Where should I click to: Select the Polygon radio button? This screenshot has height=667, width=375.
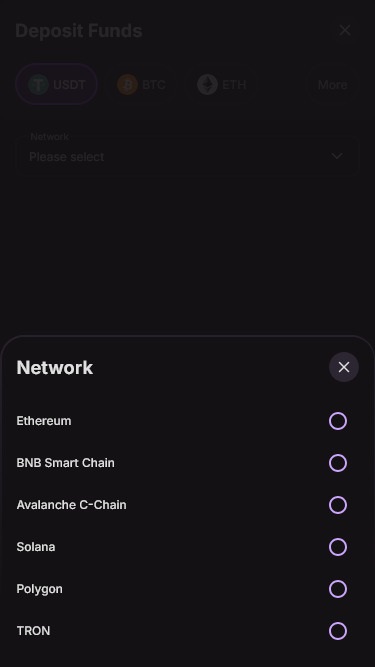[338, 589]
